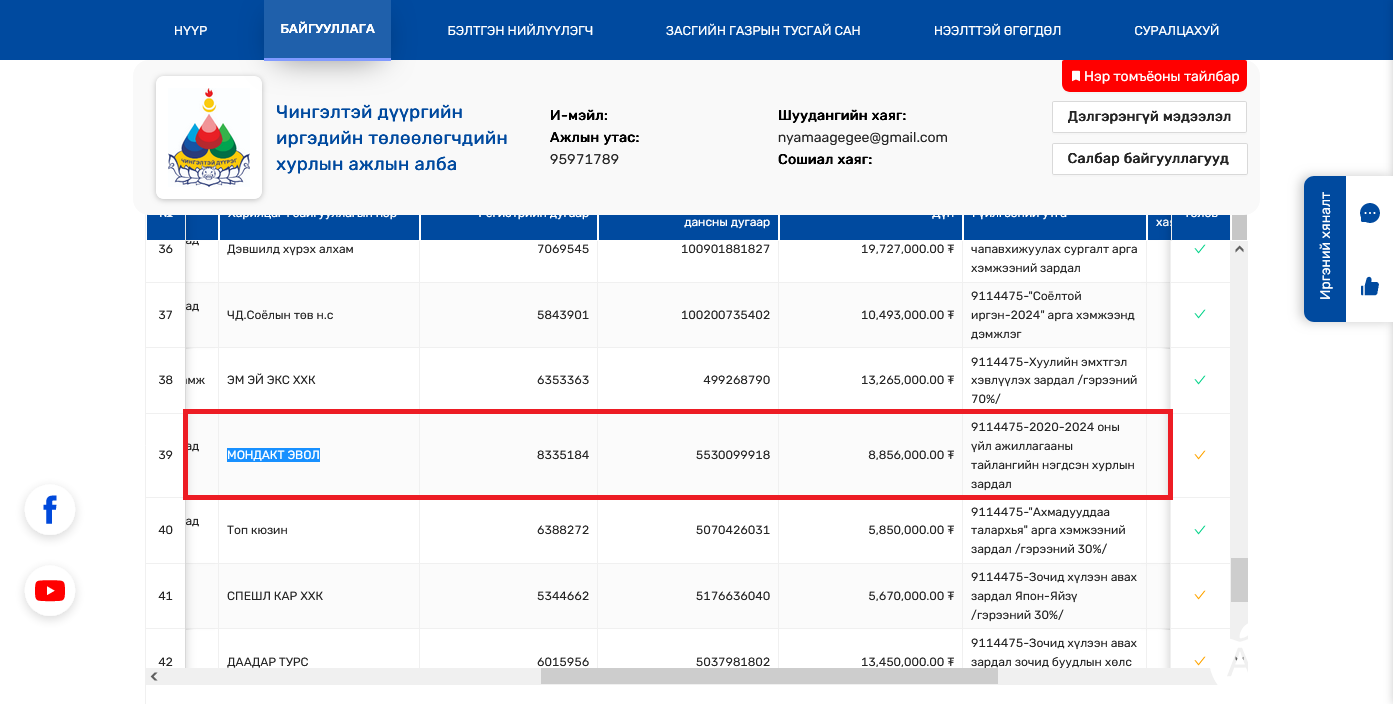The height and width of the screenshot is (704, 1393).
Task: Click the green checkmark for row 36
Action: click(1200, 249)
